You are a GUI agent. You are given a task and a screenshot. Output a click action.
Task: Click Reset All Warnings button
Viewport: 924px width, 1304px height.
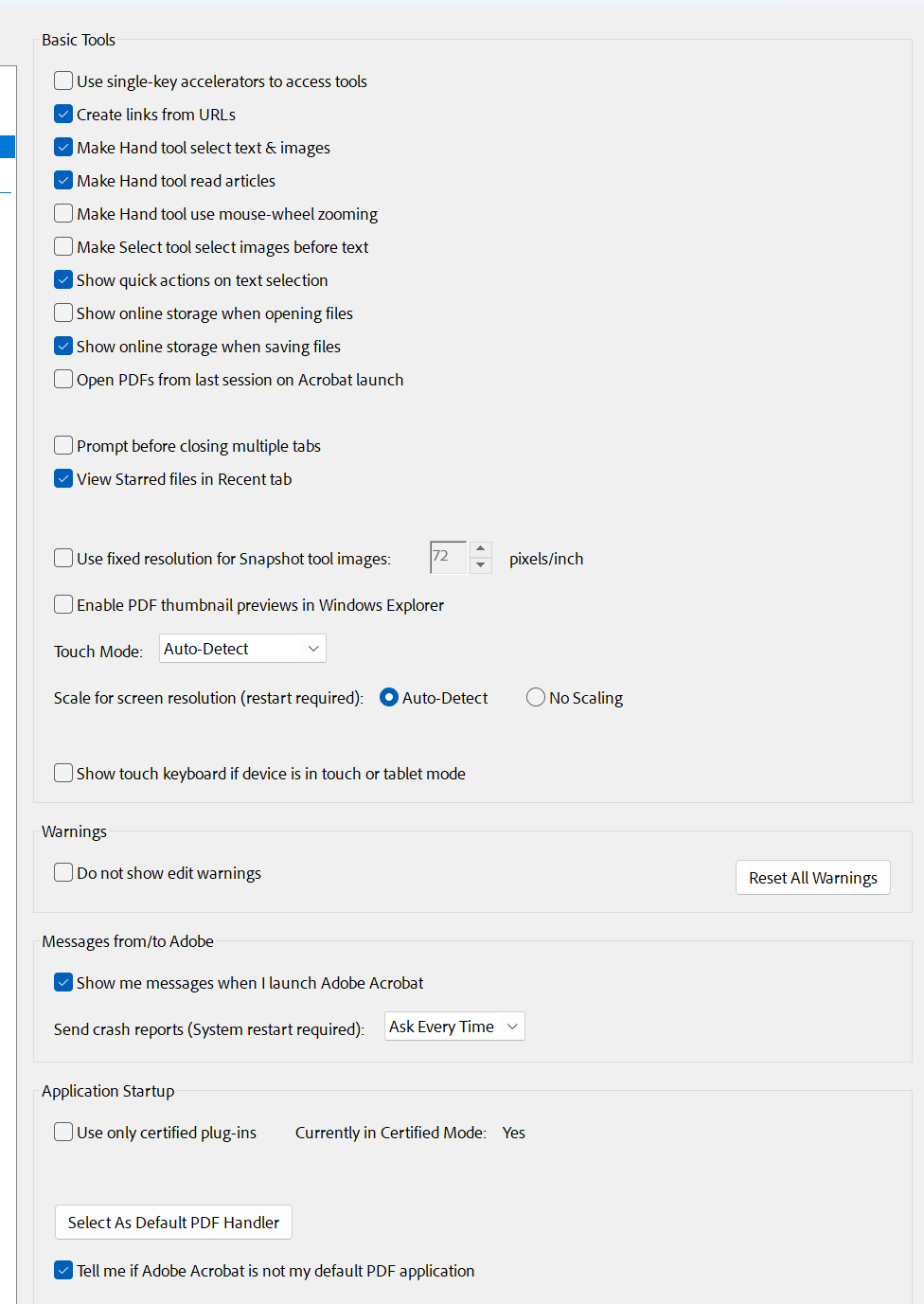click(812, 878)
